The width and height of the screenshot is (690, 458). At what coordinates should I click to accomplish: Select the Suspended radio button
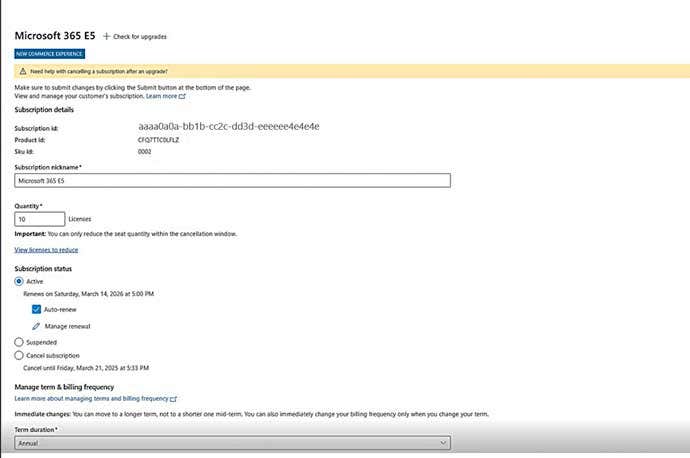19,341
